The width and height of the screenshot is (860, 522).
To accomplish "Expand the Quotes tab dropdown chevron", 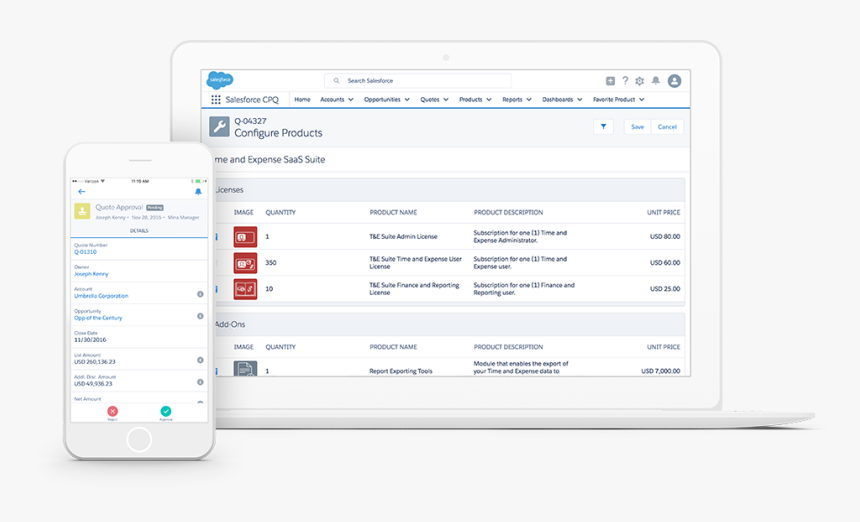I will click(x=446, y=100).
